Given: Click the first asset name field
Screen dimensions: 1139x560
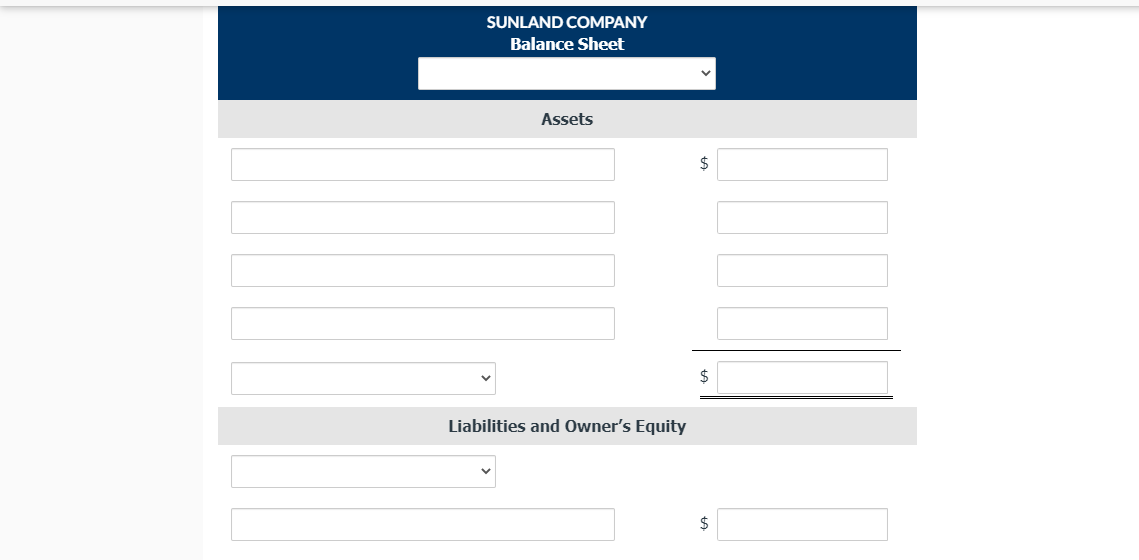Looking at the screenshot, I should tap(423, 164).
